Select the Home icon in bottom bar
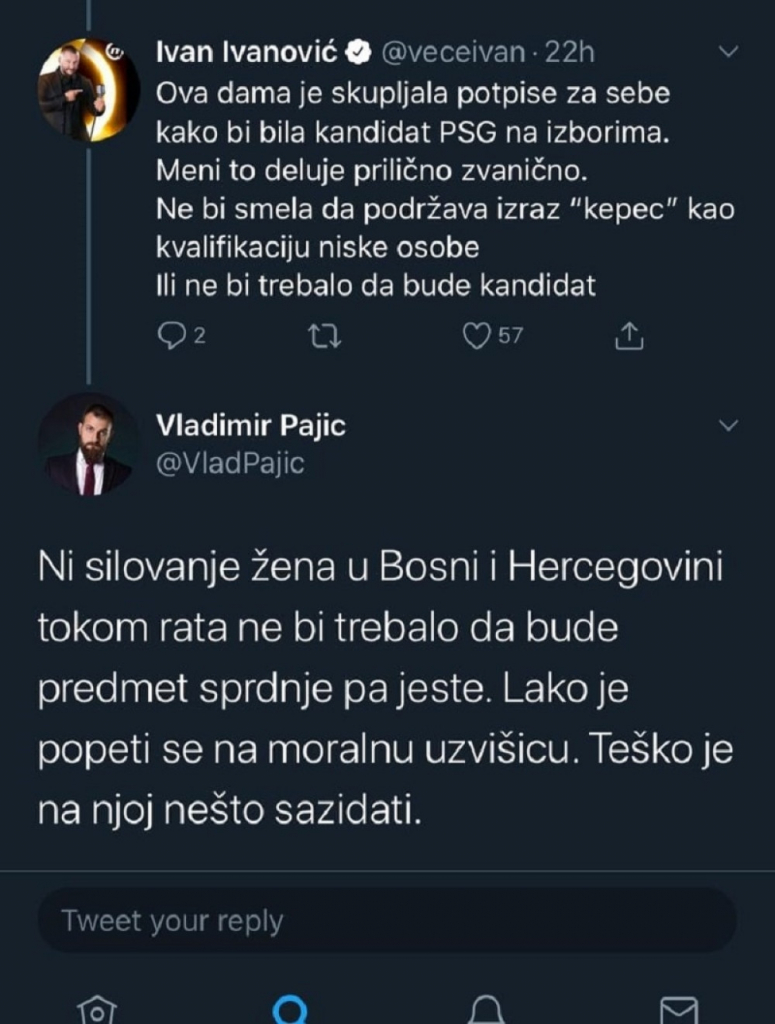 (98, 1012)
